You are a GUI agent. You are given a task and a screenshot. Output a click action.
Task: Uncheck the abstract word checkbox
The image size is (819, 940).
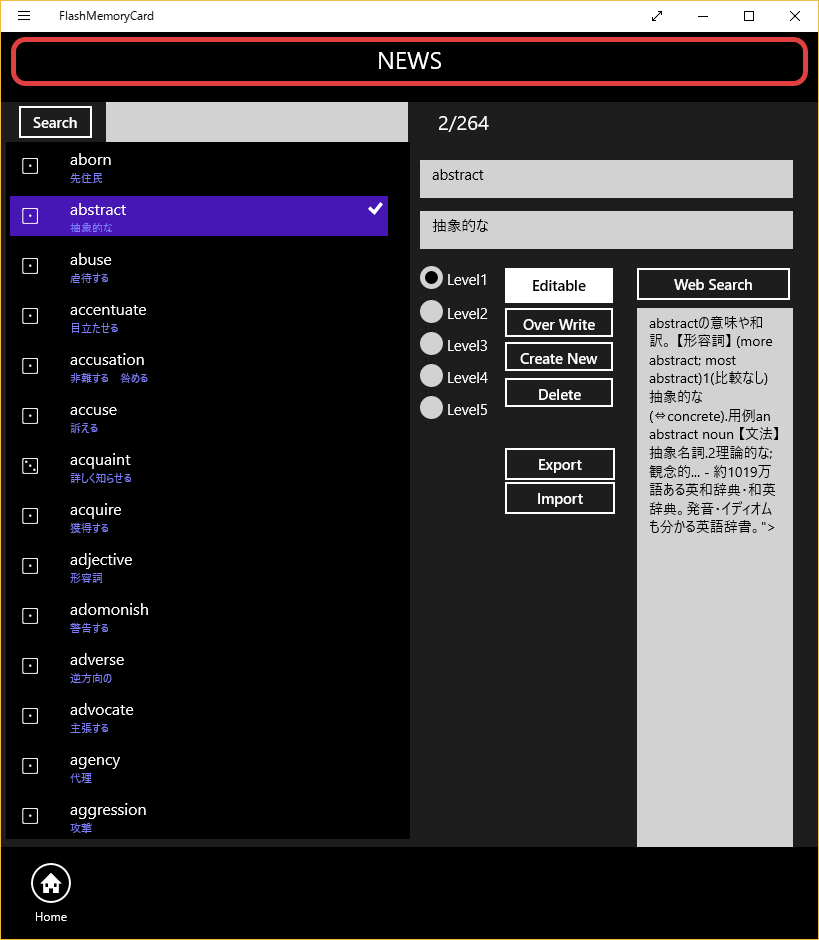[x=30, y=215]
